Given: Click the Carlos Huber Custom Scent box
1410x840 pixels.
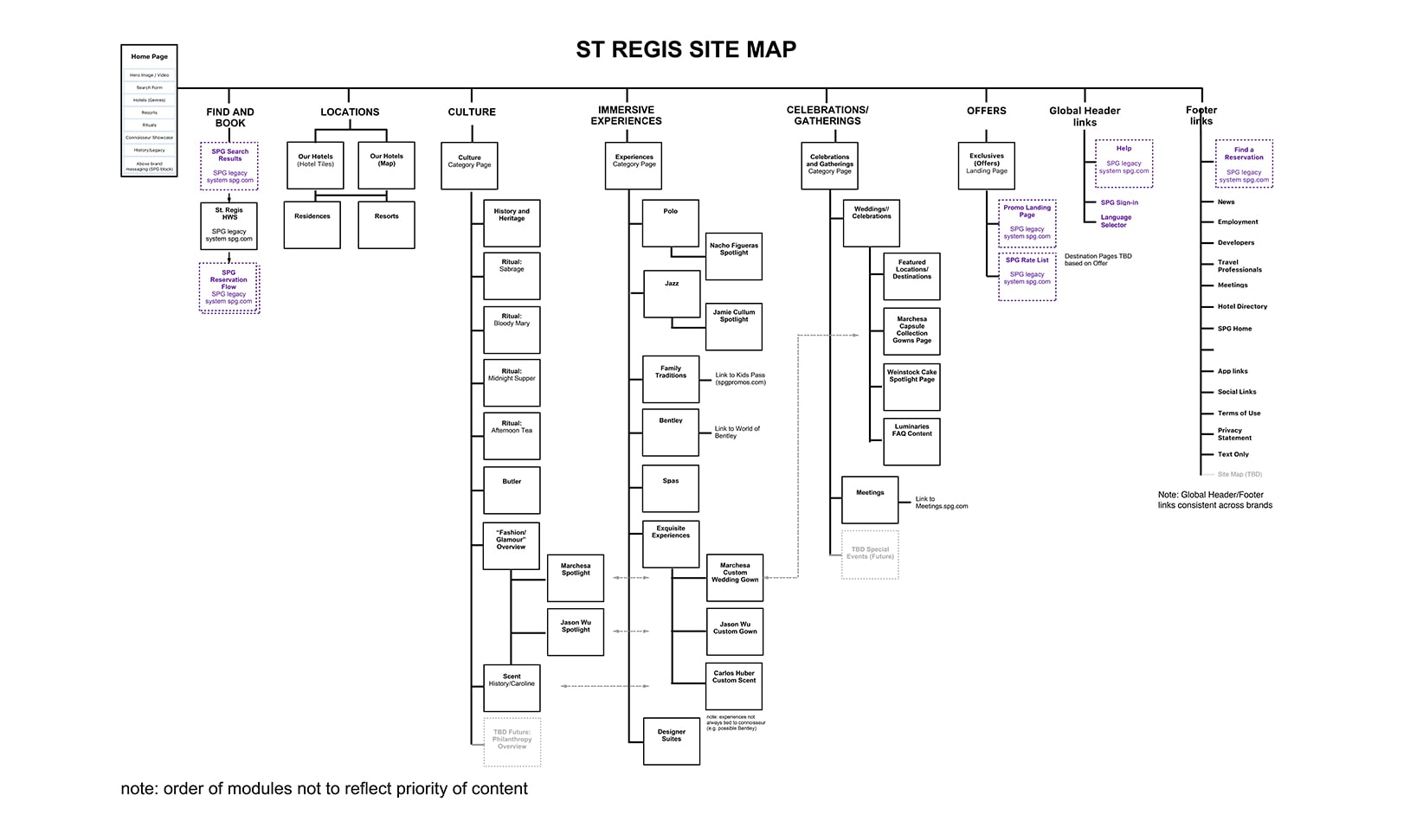Looking at the screenshot, I should 734,686.
